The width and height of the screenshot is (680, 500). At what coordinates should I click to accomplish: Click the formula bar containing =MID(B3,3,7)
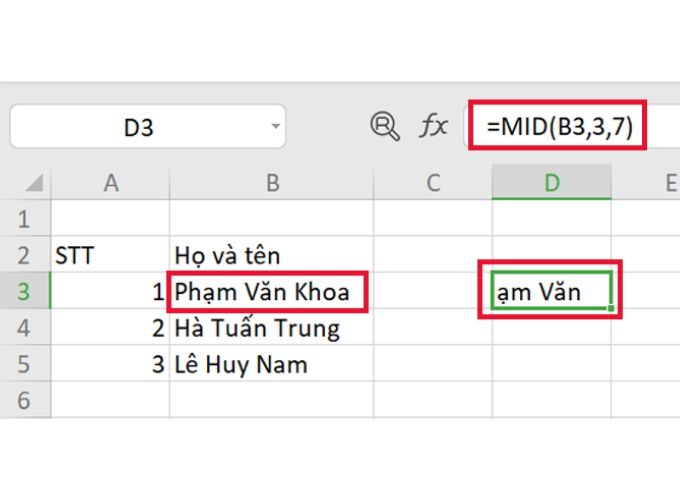[560, 127]
